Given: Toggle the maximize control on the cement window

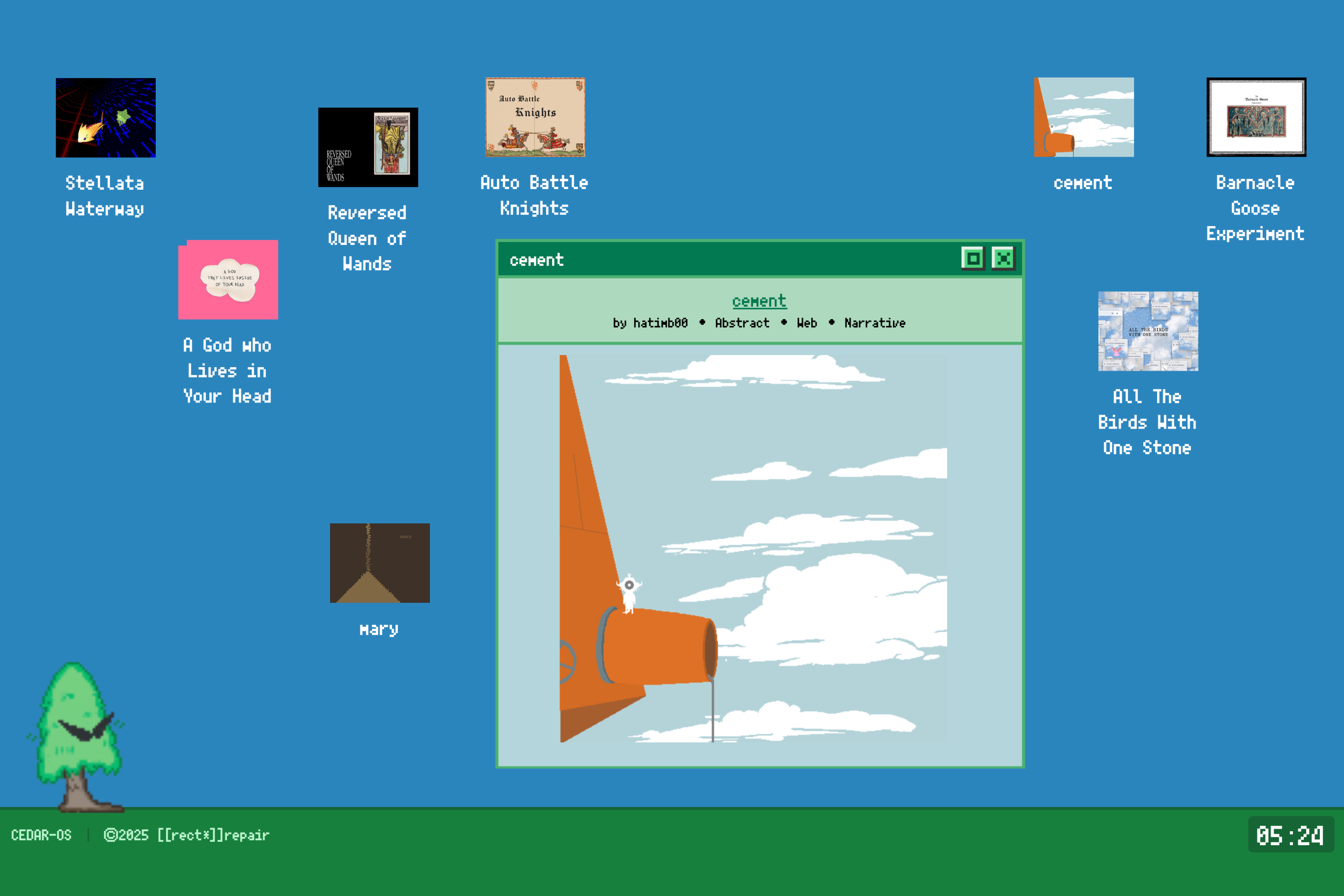Looking at the screenshot, I should (973, 258).
